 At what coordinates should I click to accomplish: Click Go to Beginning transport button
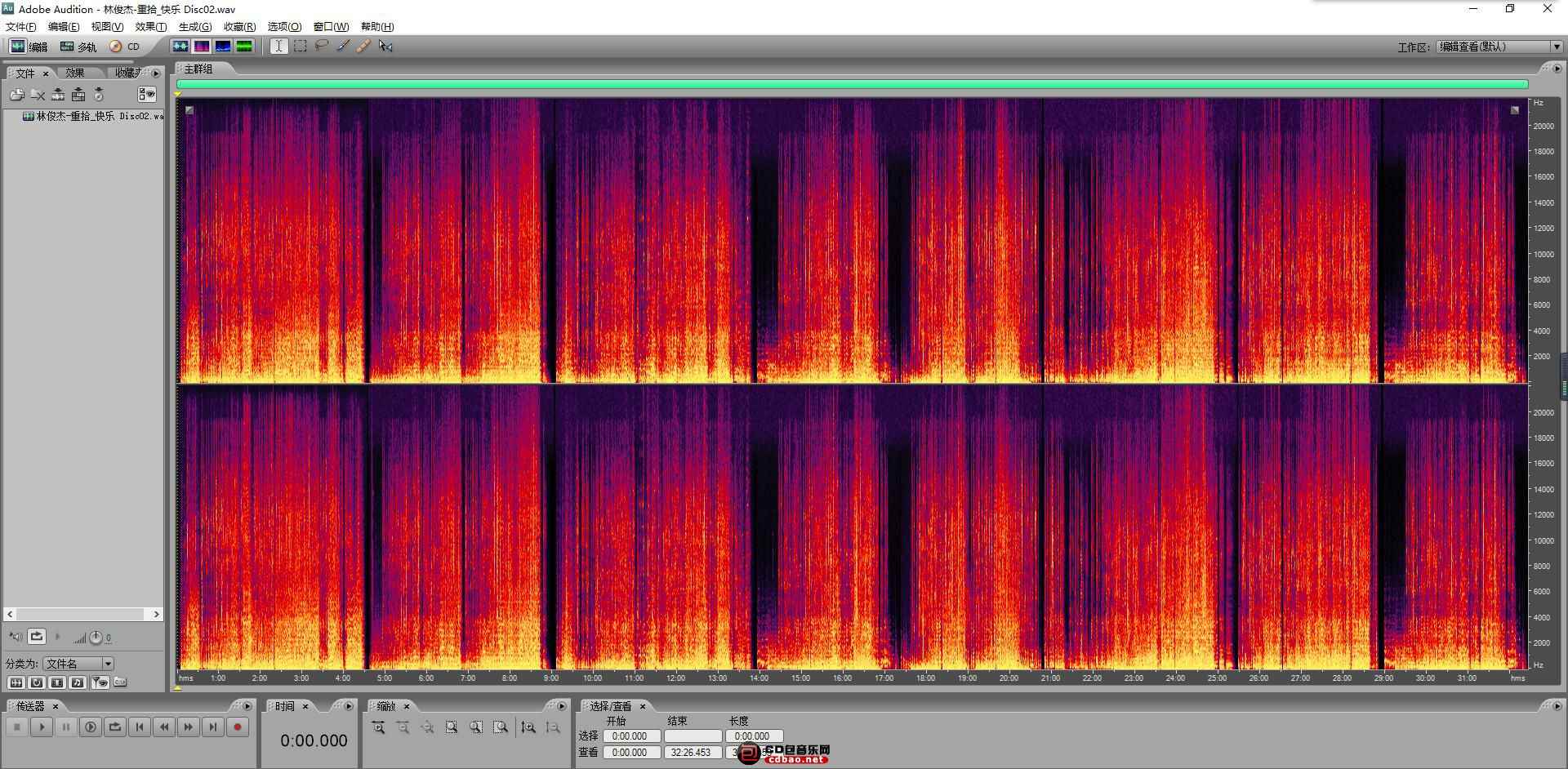pyautogui.click(x=140, y=727)
